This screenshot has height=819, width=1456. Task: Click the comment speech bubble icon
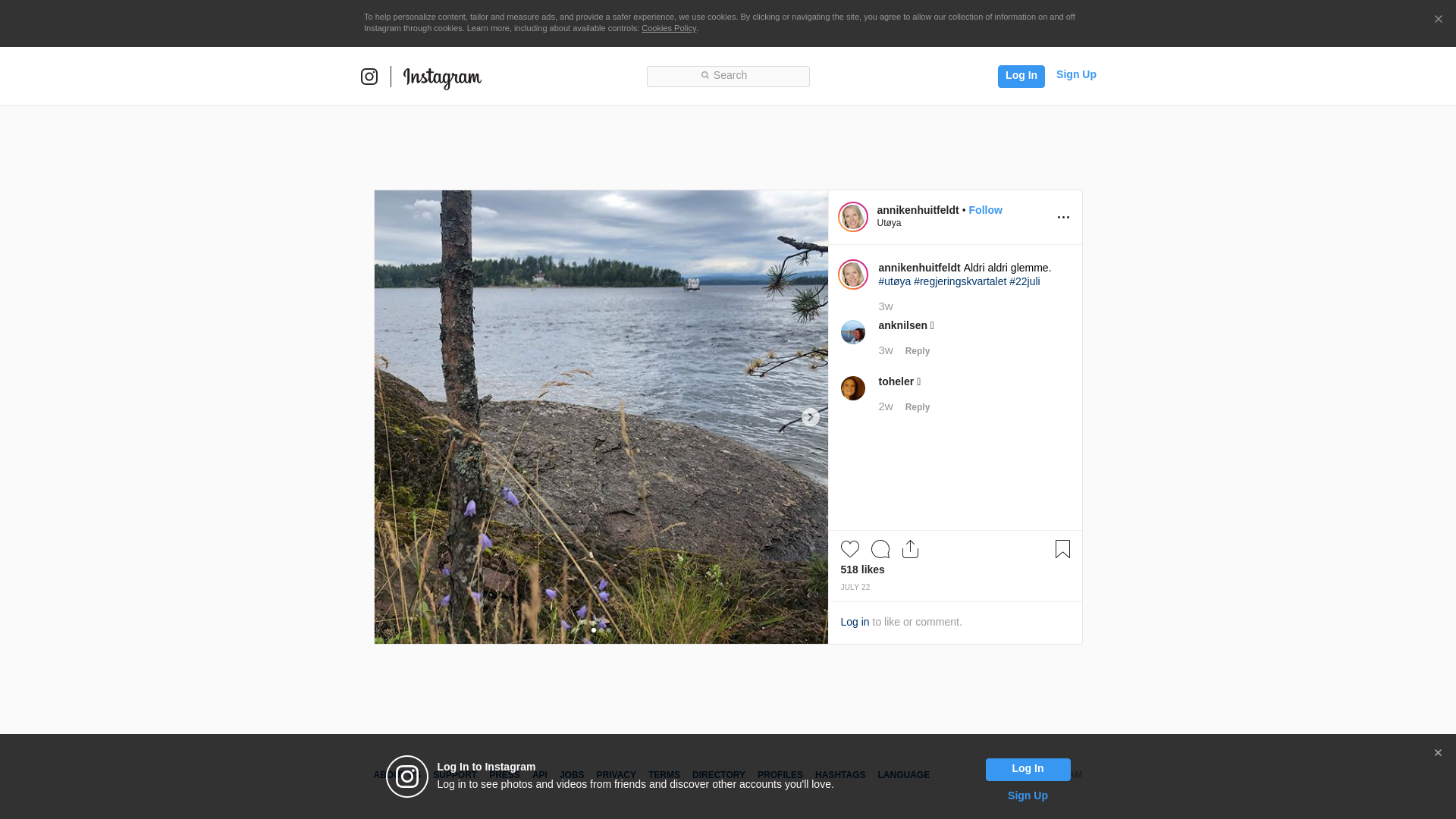(x=880, y=549)
